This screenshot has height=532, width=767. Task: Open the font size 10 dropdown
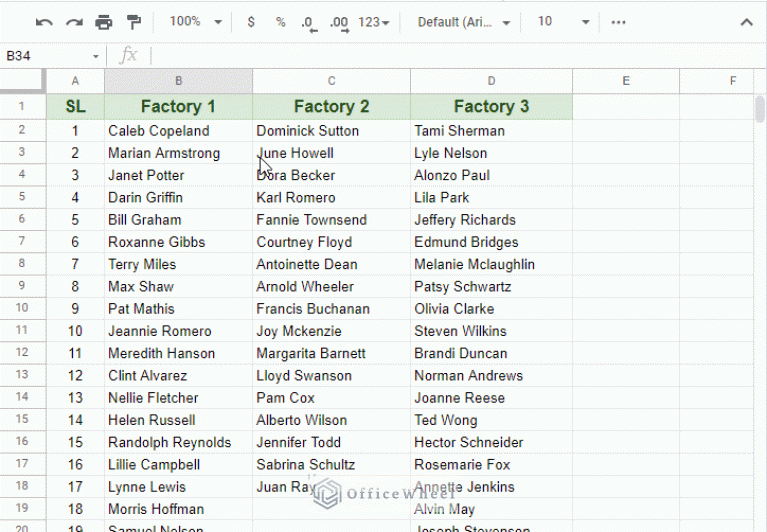pyautogui.click(x=563, y=22)
